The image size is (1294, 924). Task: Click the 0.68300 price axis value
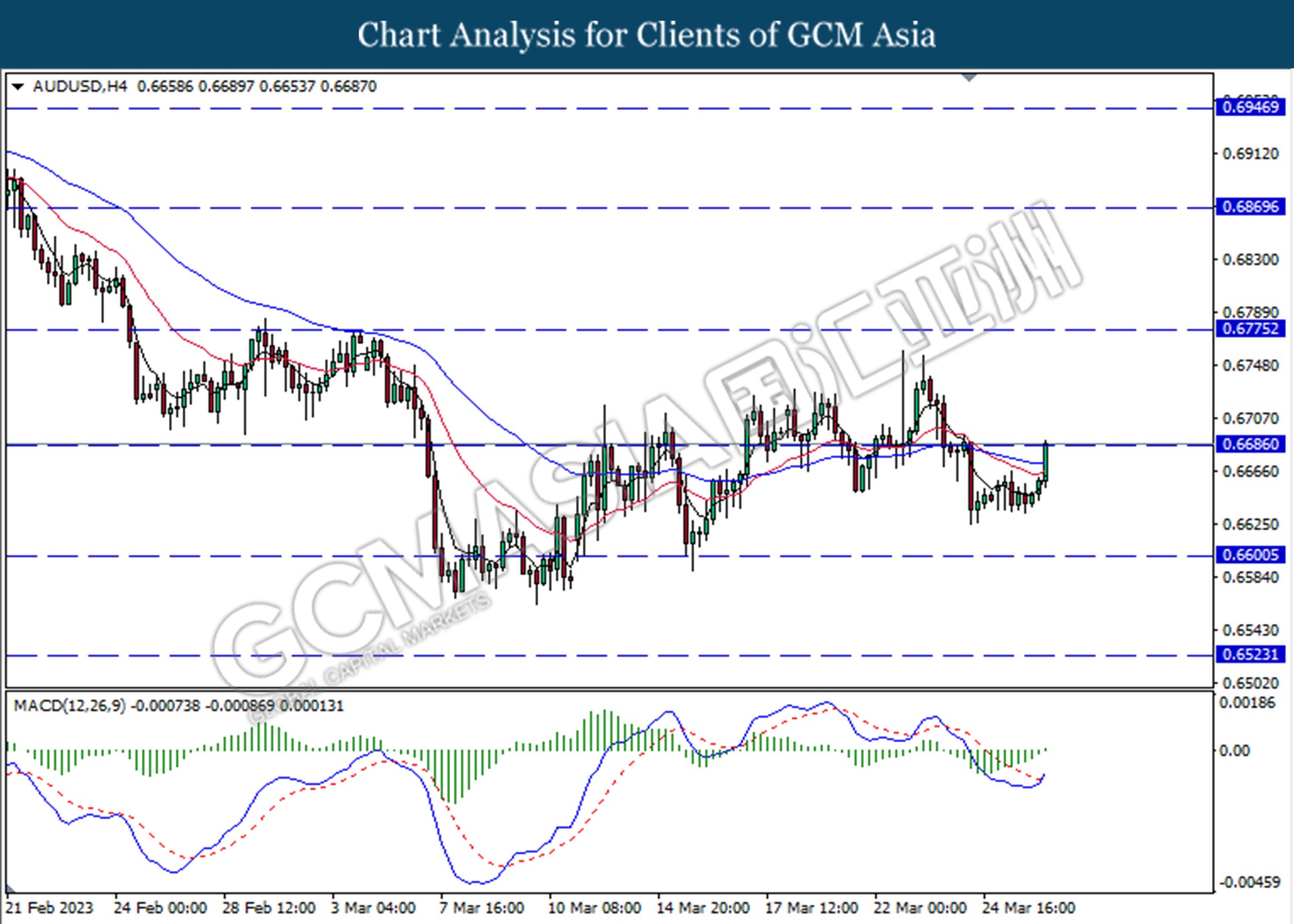[x=1250, y=259]
